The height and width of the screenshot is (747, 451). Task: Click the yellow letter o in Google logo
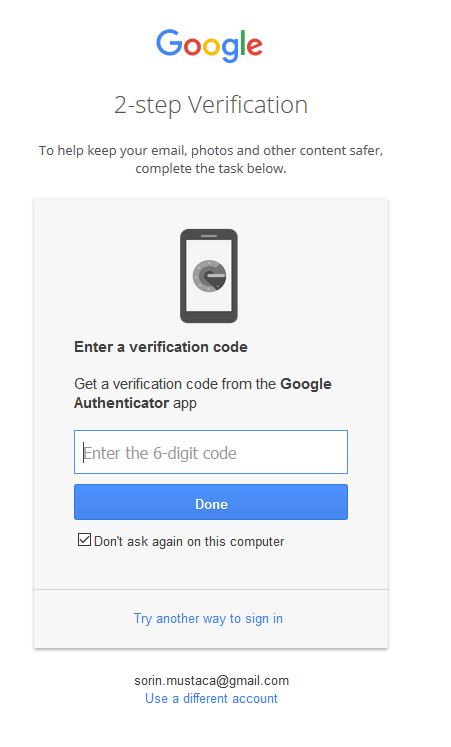[211, 47]
